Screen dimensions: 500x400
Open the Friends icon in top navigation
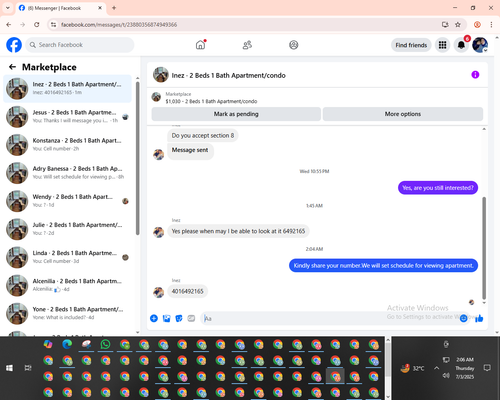pos(247,45)
